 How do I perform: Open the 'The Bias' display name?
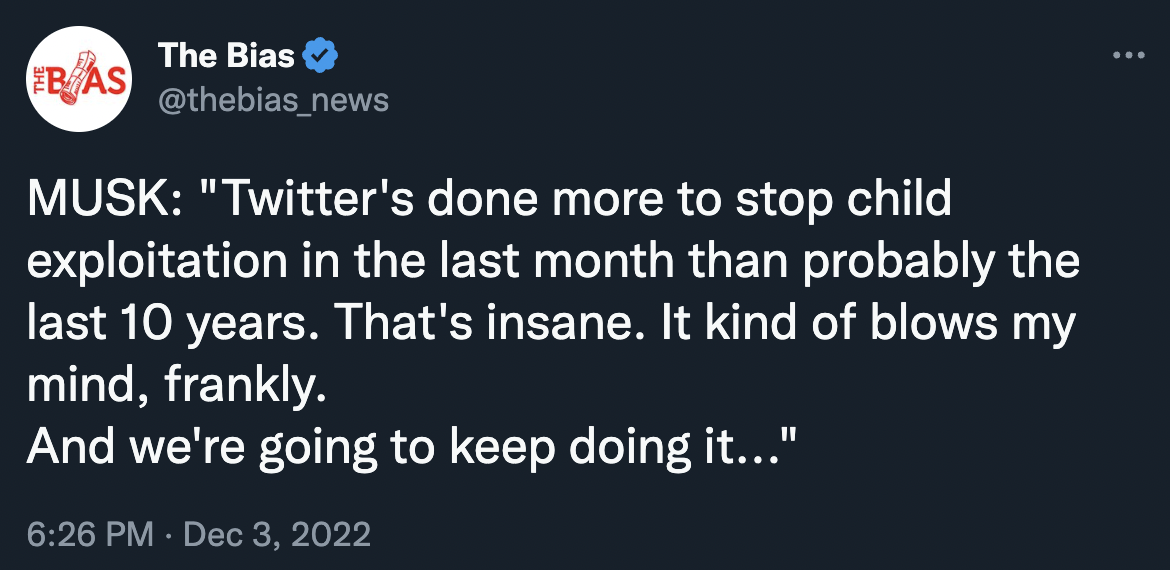226,55
